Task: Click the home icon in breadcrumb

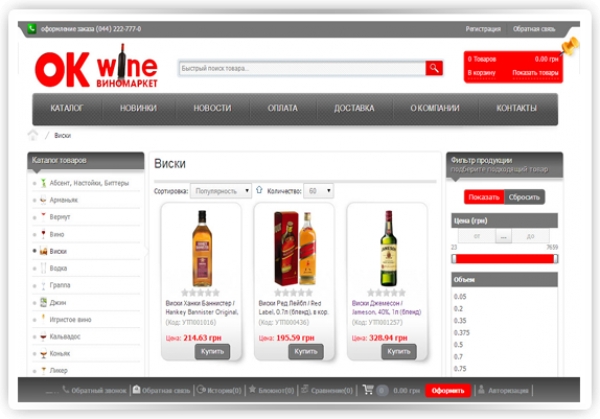Action: (x=33, y=135)
